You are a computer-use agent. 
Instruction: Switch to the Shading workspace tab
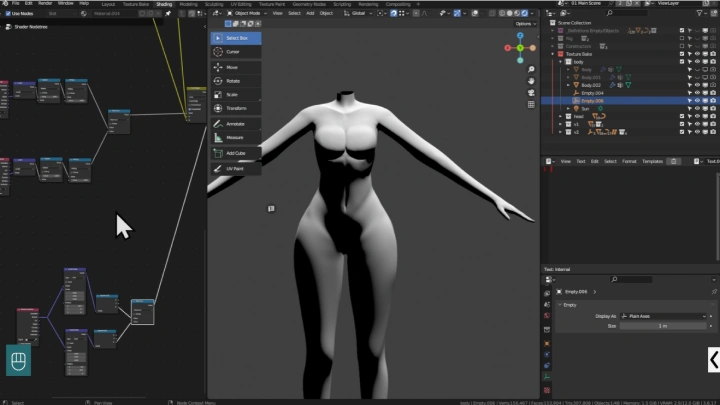[163, 4]
